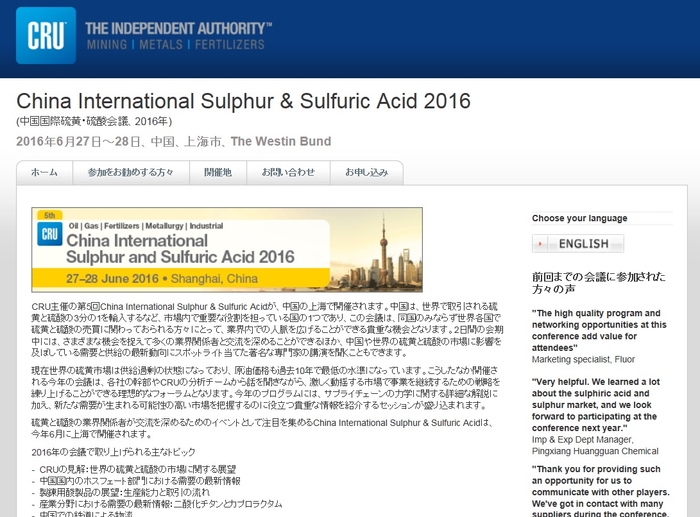Open the お問い合わせ tab
Viewport: 700px width, 517px height.
tap(288, 172)
